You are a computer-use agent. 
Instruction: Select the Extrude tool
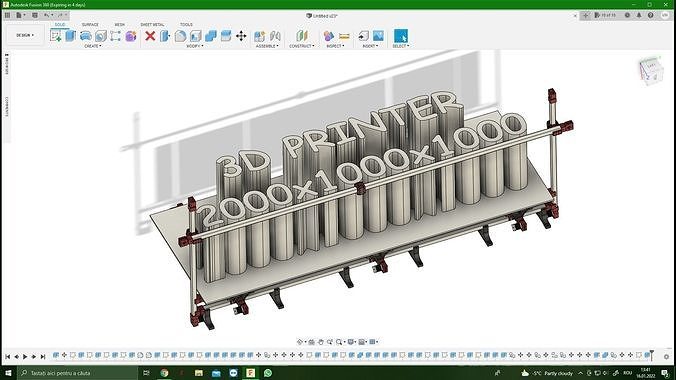click(71, 36)
